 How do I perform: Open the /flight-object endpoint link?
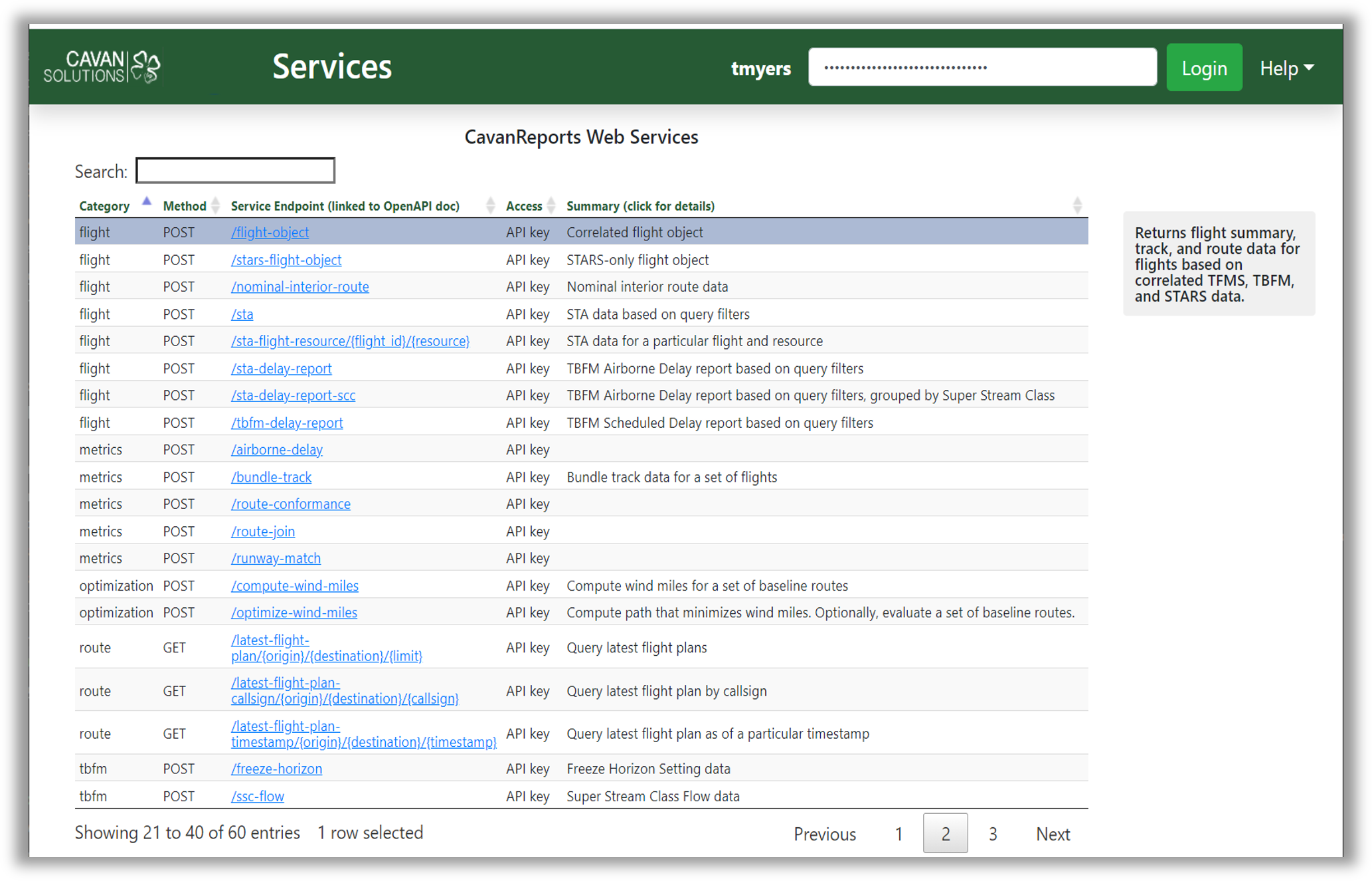point(270,233)
